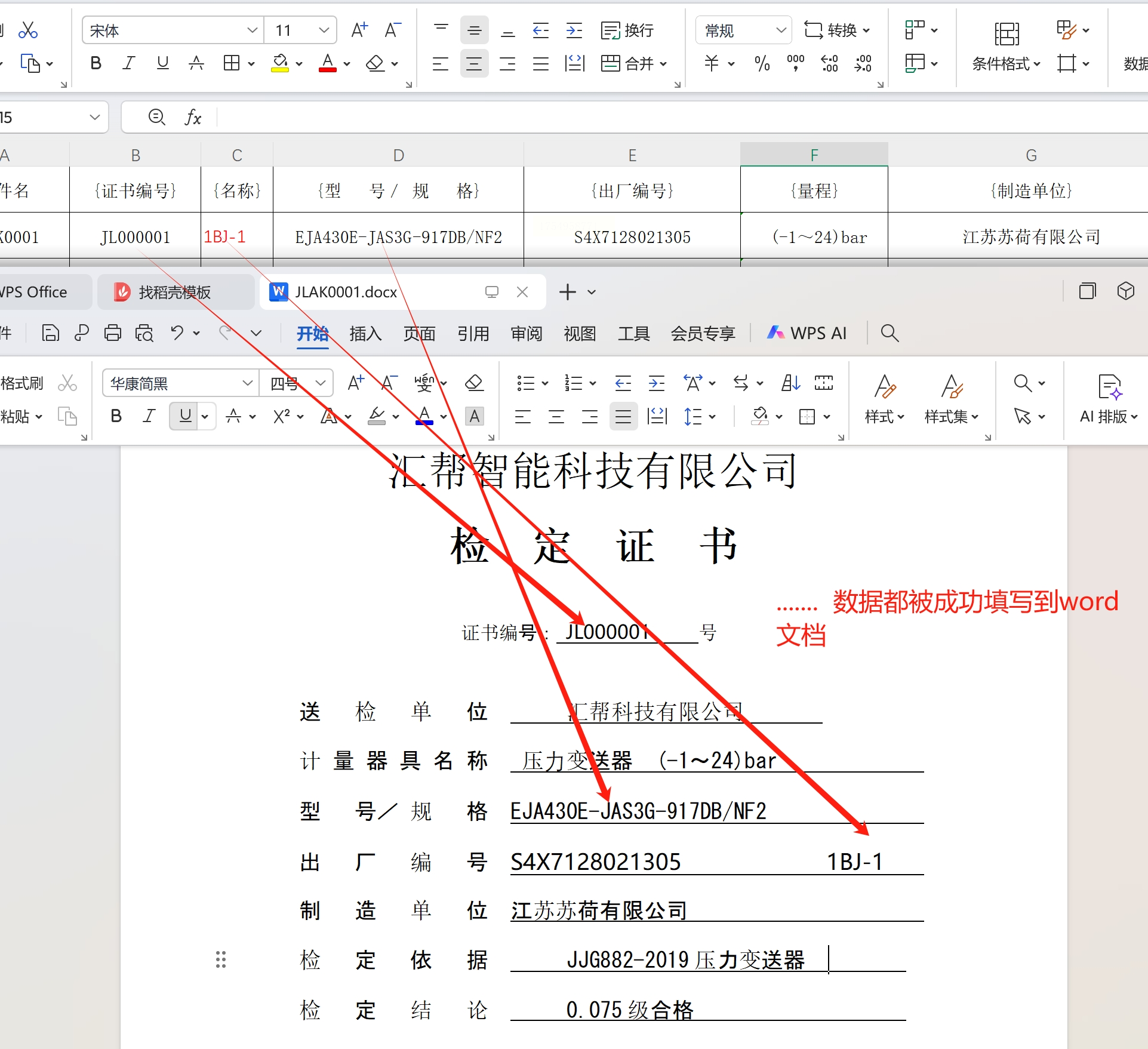Click the Word bulleted list icon
This screenshot has height=1049, width=1148.
(526, 383)
